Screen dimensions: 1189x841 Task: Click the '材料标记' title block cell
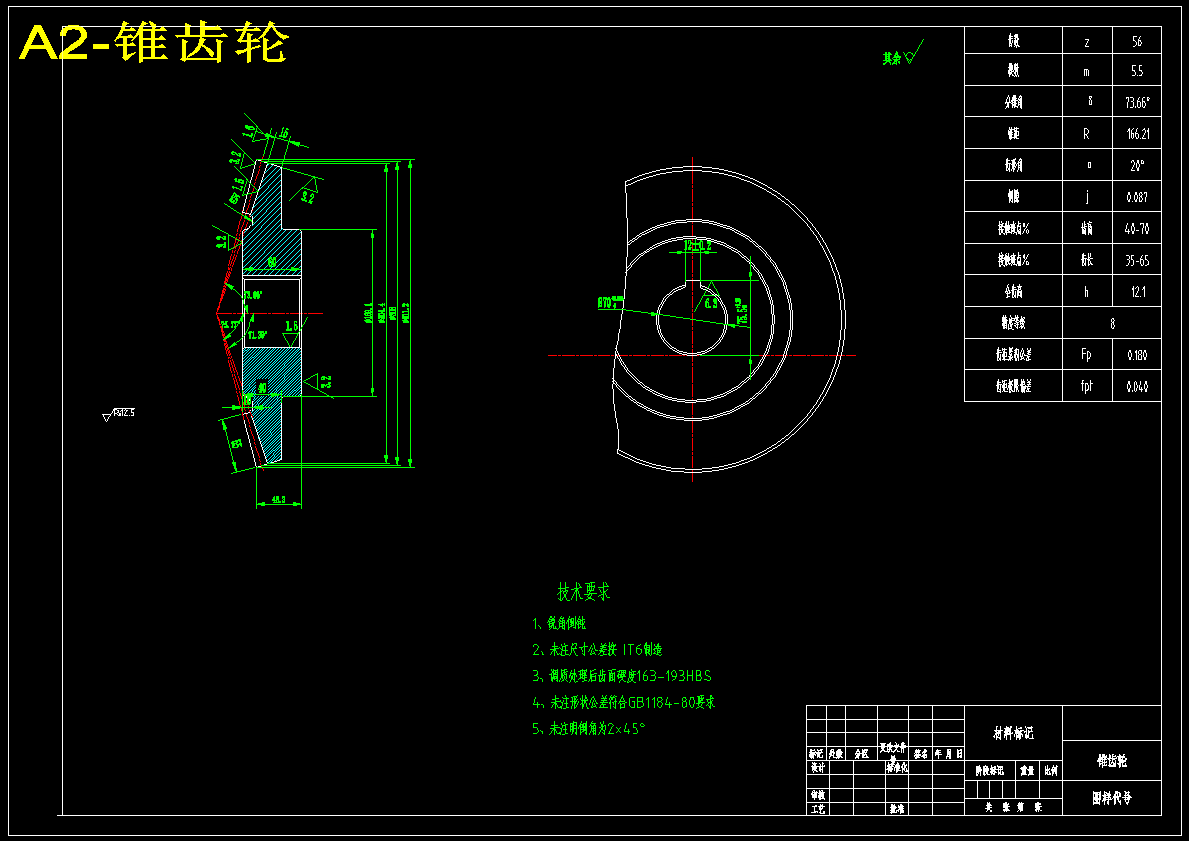point(1014,733)
